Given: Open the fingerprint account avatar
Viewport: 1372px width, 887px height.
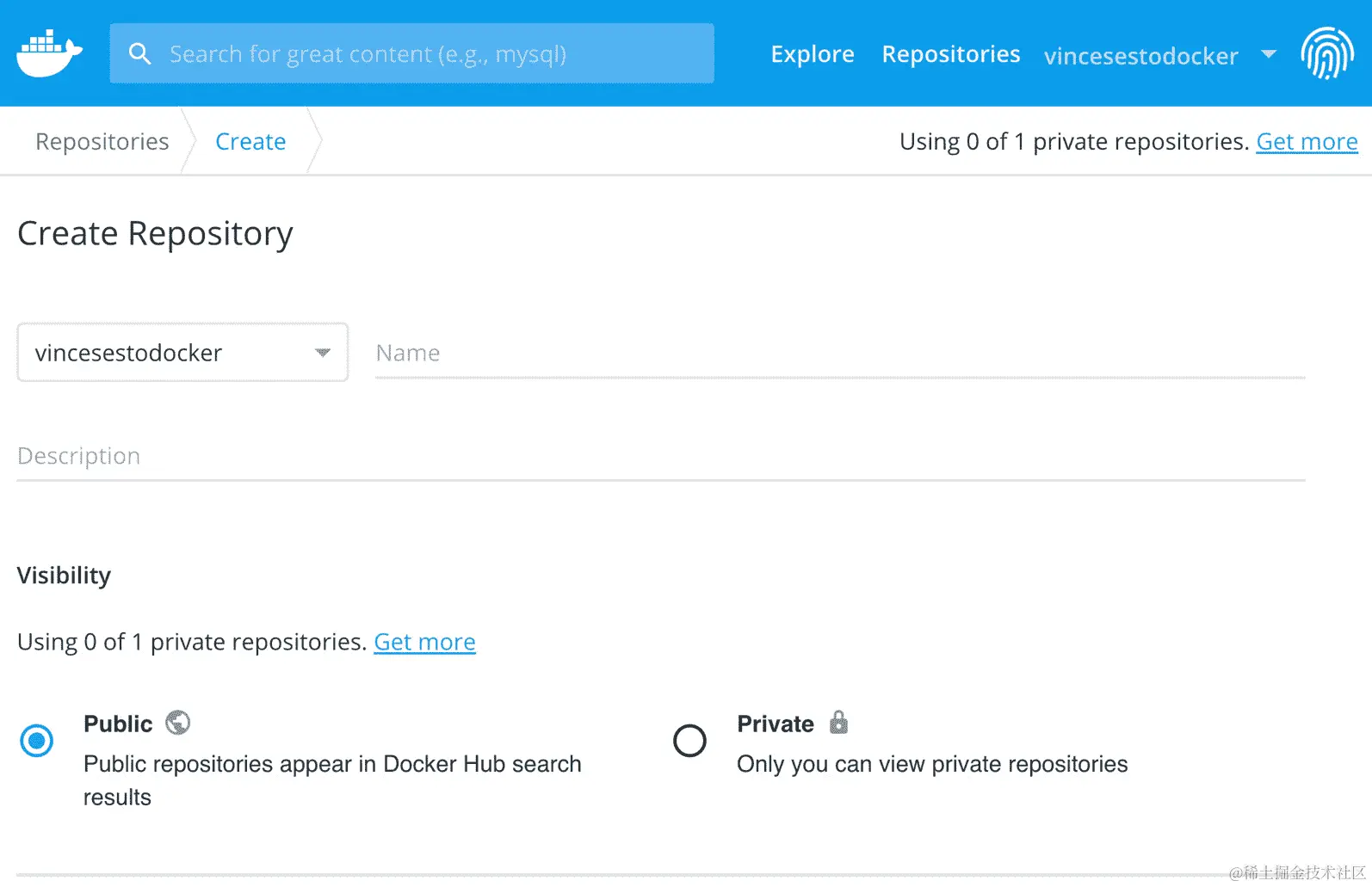Looking at the screenshot, I should pyautogui.click(x=1326, y=53).
